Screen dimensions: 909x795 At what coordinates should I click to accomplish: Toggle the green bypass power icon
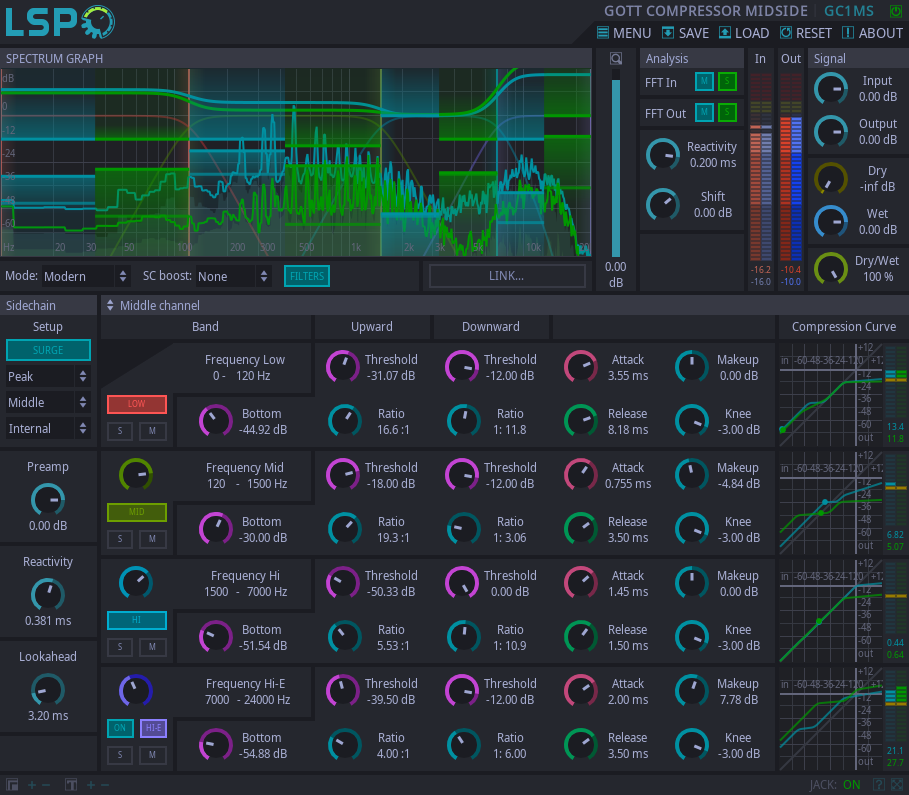coord(896,11)
